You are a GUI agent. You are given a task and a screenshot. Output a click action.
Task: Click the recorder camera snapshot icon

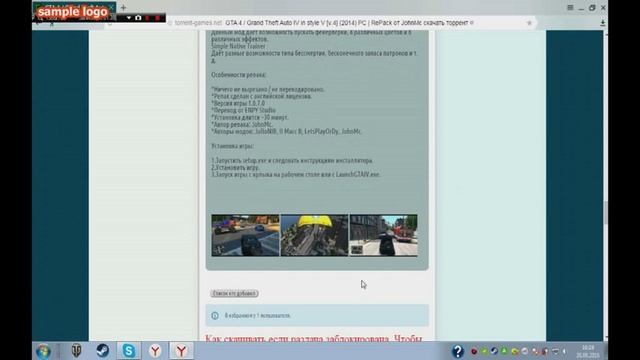[x=138, y=18]
